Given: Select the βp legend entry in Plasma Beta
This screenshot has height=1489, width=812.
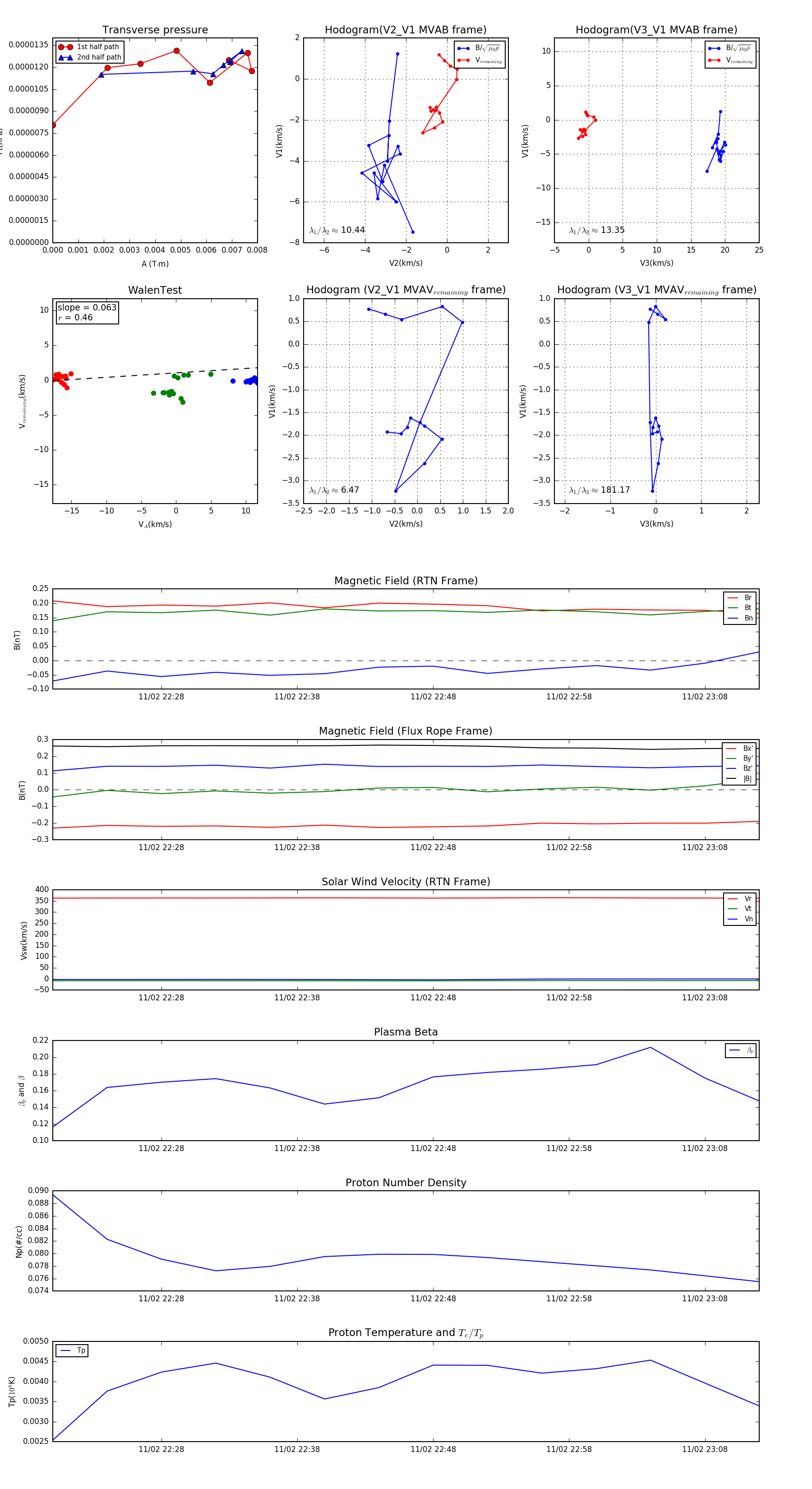Looking at the screenshot, I should click(x=741, y=1050).
